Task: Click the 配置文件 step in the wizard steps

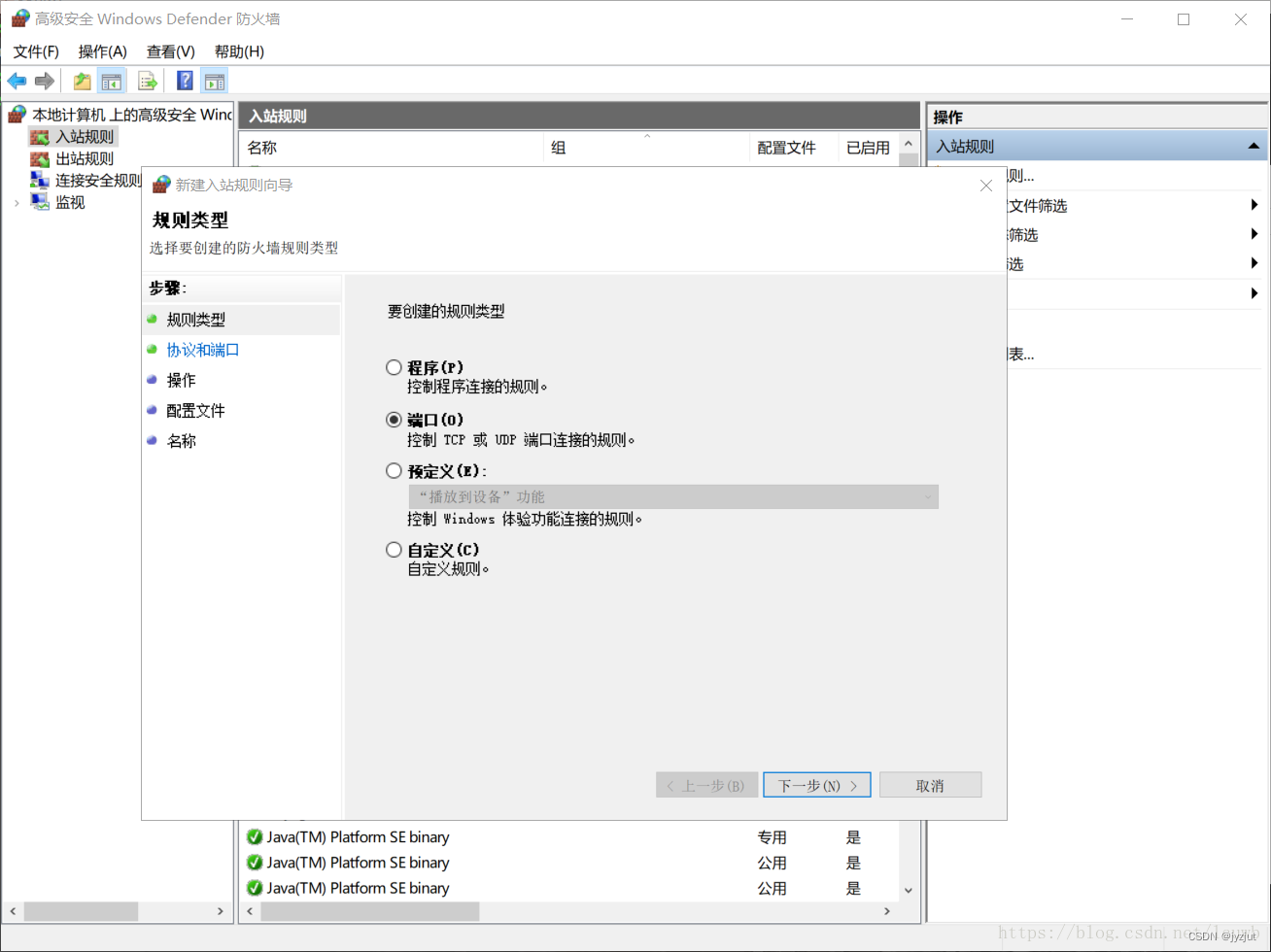Action: coord(195,411)
